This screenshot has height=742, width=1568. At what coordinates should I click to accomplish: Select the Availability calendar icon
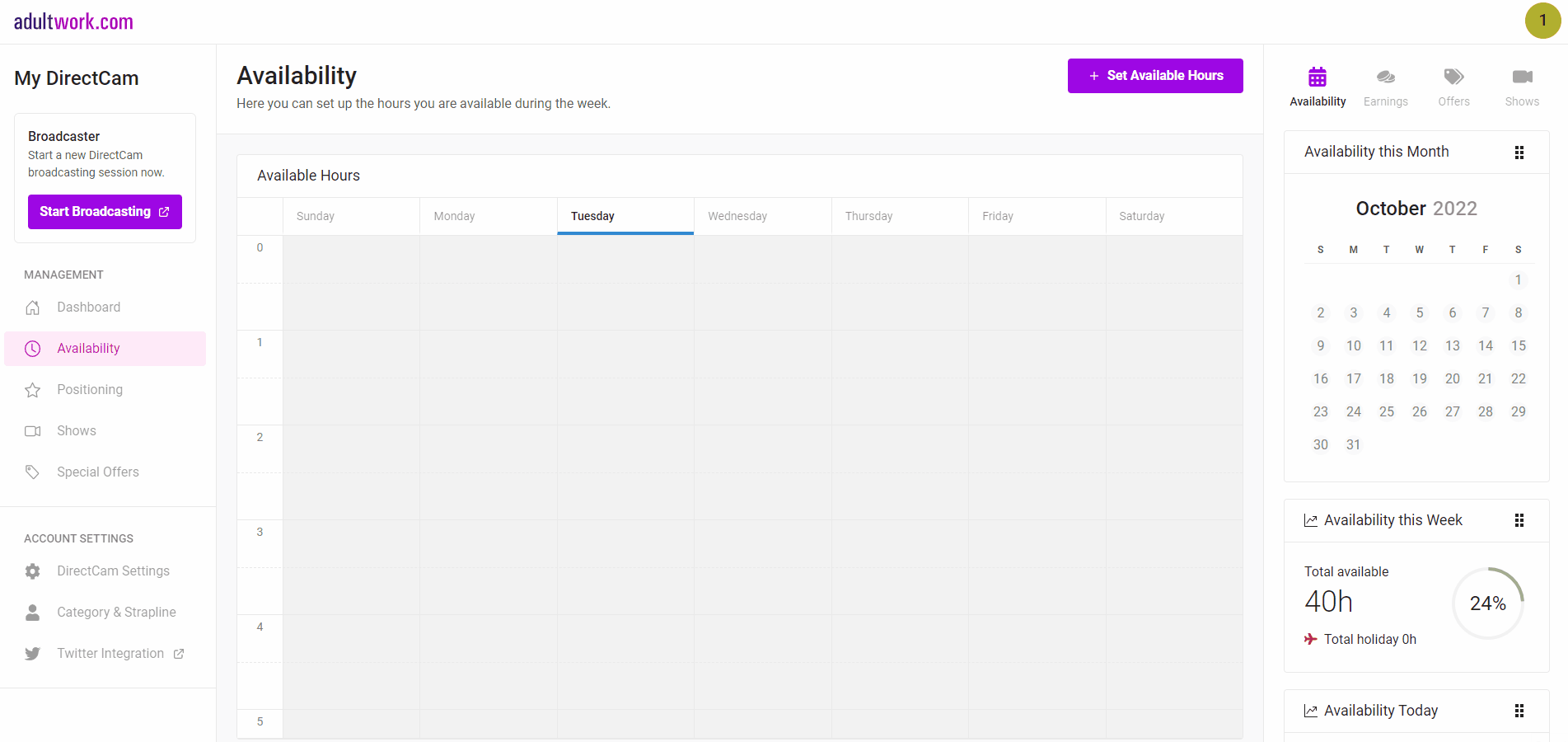(1318, 77)
